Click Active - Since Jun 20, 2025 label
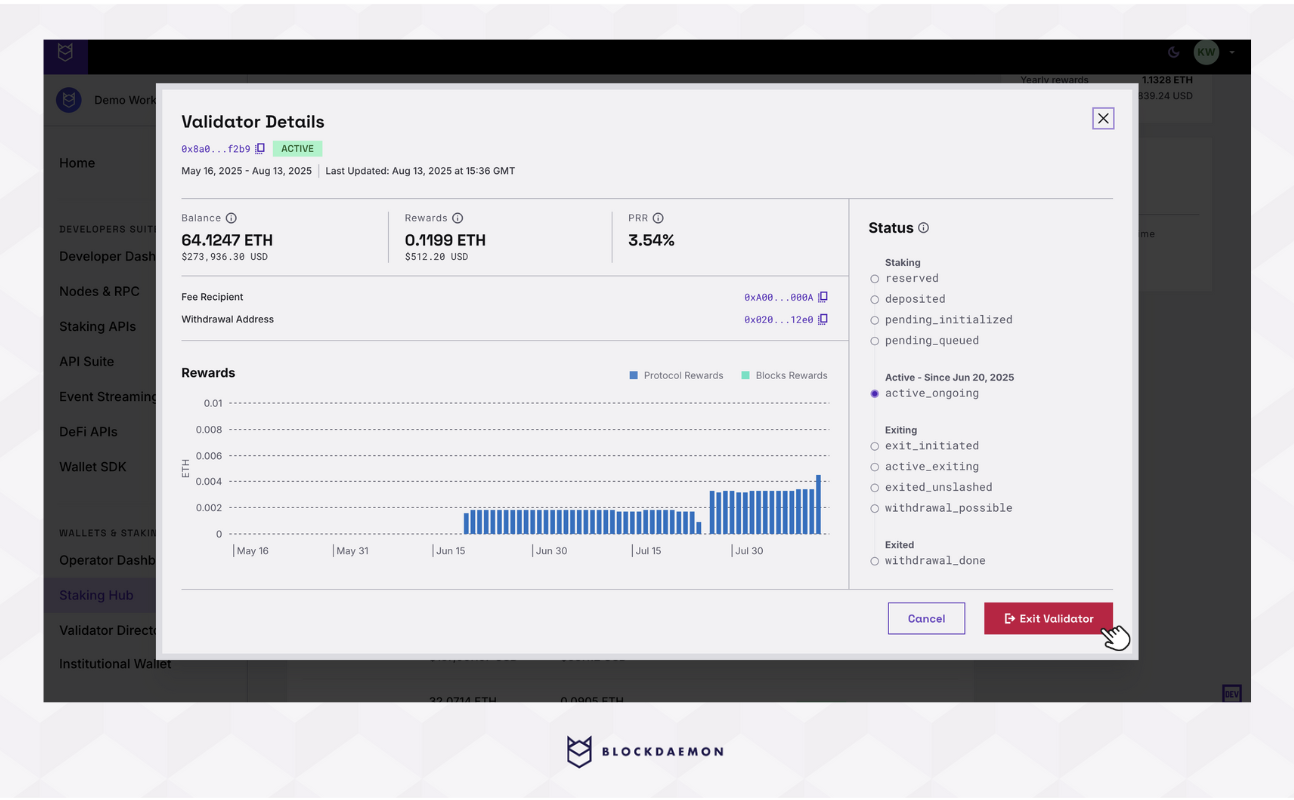Viewport: 1294px width, 800px height. click(x=949, y=377)
